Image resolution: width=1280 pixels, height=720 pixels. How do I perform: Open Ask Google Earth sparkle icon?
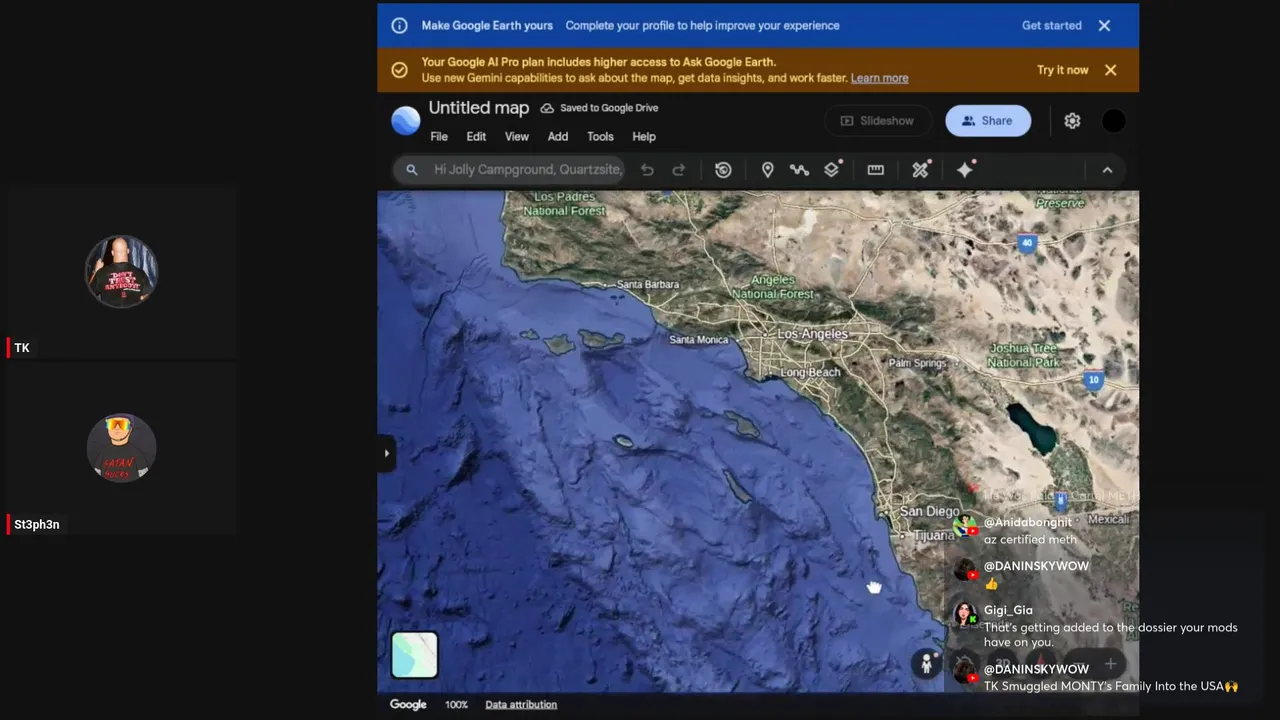pos(965,170)
